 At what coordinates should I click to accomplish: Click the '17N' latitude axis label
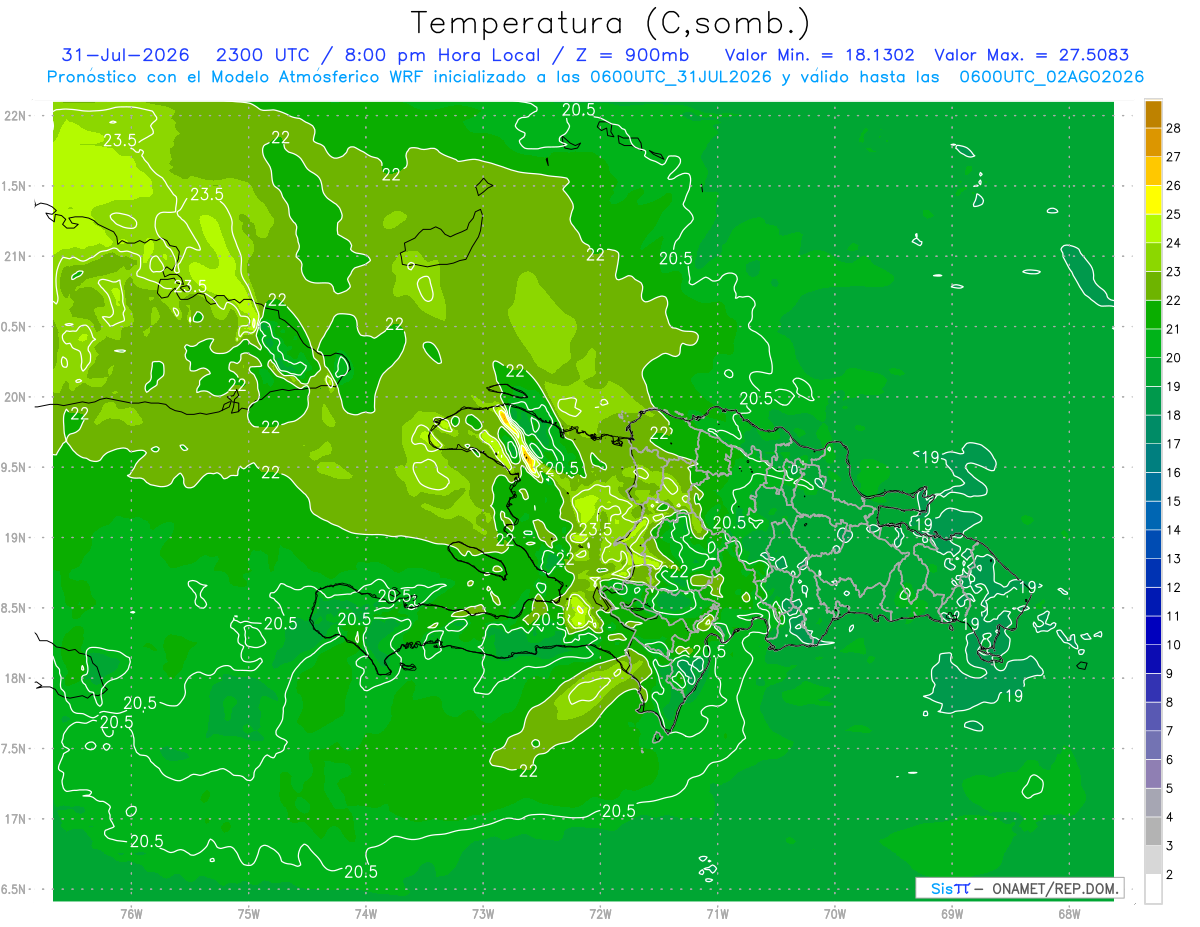tap(15, 819)
